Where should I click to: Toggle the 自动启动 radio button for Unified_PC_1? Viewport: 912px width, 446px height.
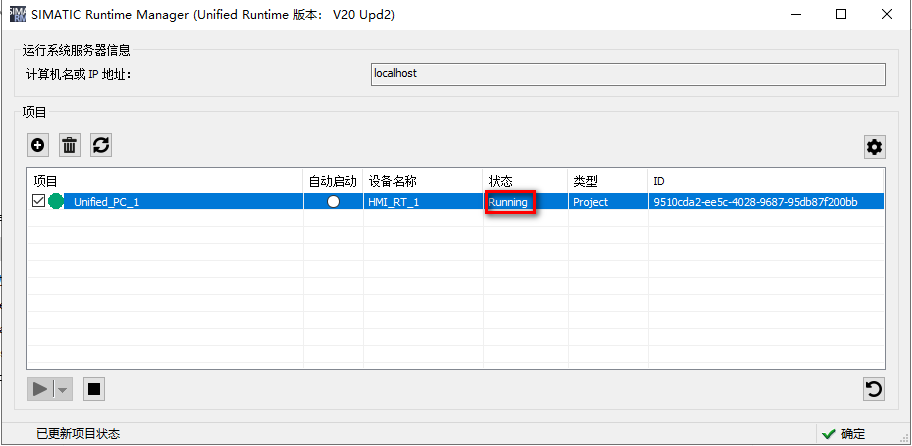[x=333, y=202]
